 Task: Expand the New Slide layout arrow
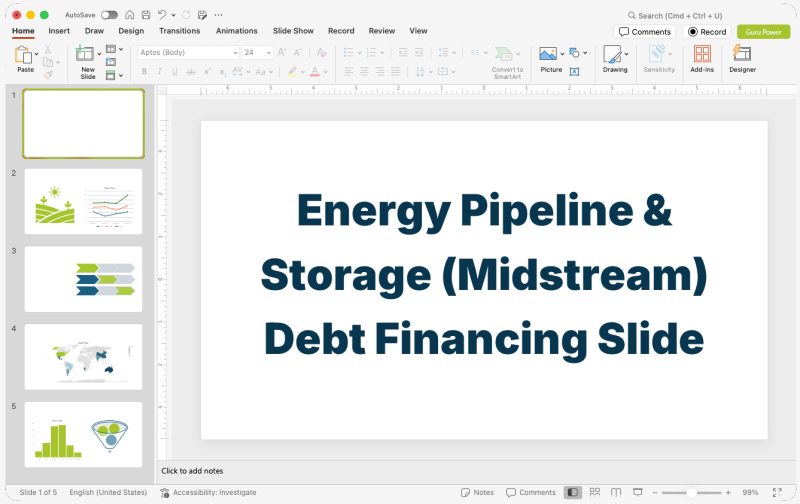99,54
